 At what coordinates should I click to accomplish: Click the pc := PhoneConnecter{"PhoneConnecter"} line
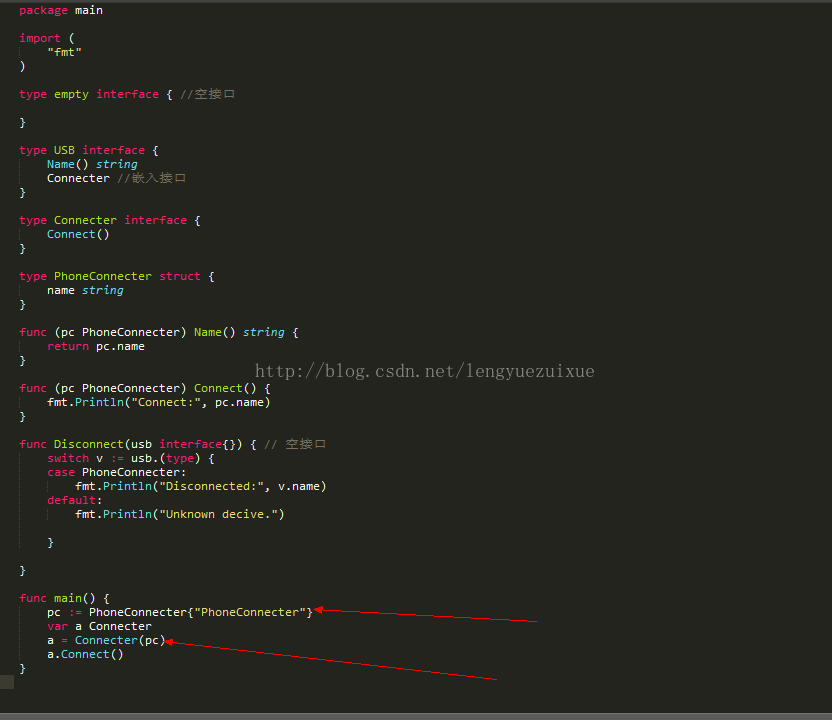[180, 612]
